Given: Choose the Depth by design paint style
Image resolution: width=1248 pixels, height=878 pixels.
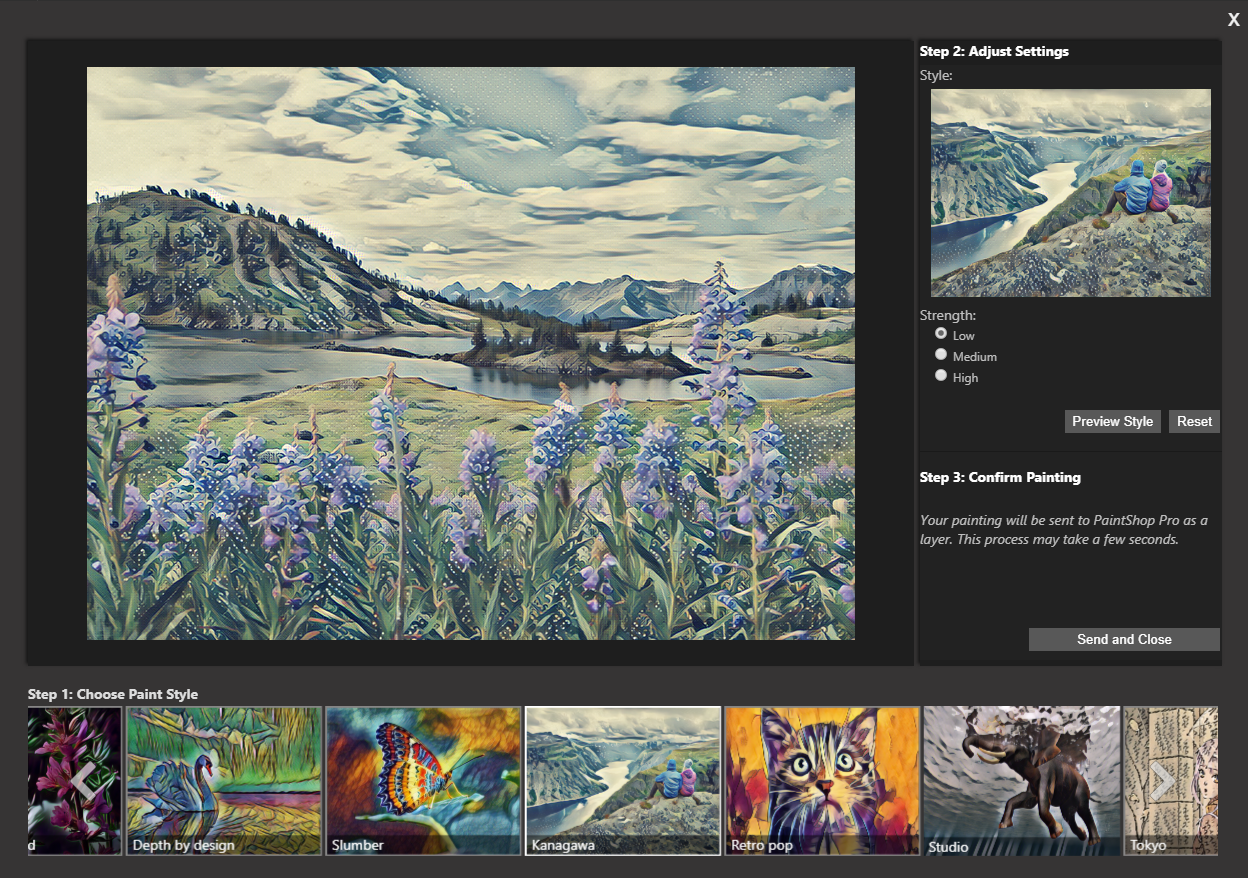Looking at the screenshot, I should point(224,781).
